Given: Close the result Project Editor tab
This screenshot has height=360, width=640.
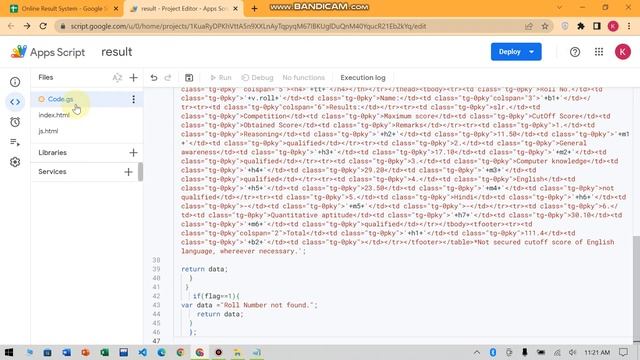Looking at the screenshot, I should pyautogui.click(x=236, y=8).
